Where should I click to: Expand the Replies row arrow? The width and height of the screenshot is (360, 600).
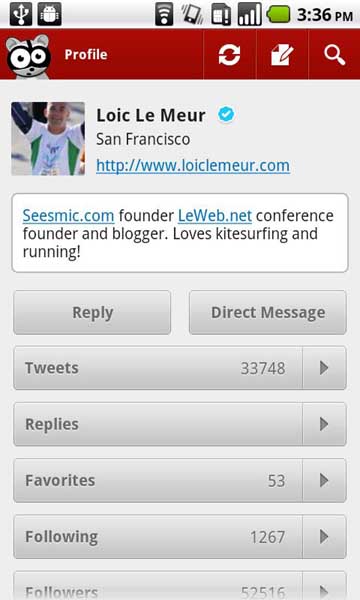click(x=324, y=424)
